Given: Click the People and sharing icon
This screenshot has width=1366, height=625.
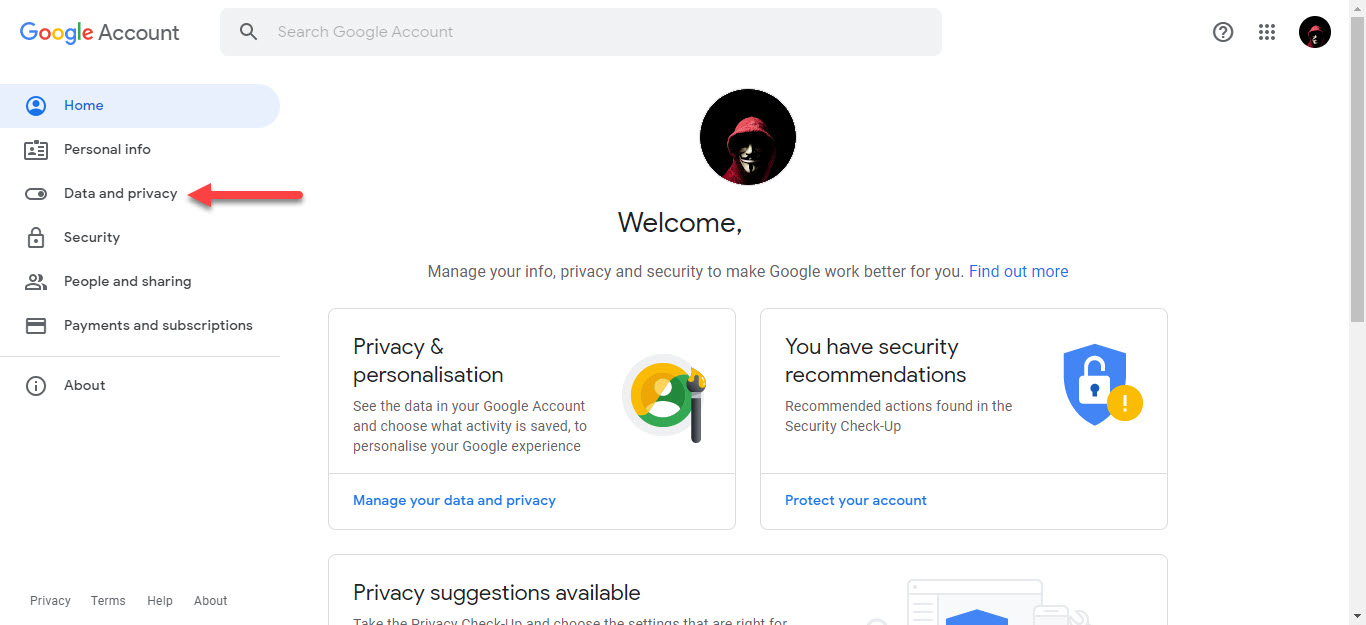Looking at the screenshot, I should point(36,282).
